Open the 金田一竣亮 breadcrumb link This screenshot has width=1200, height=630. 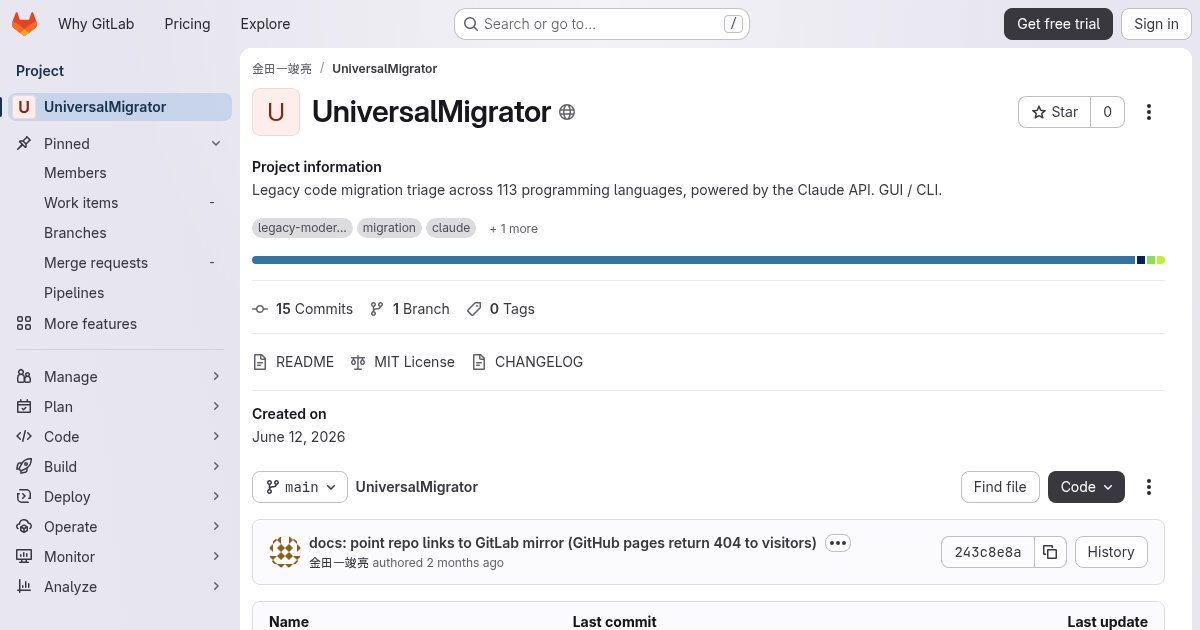point(282,69)
